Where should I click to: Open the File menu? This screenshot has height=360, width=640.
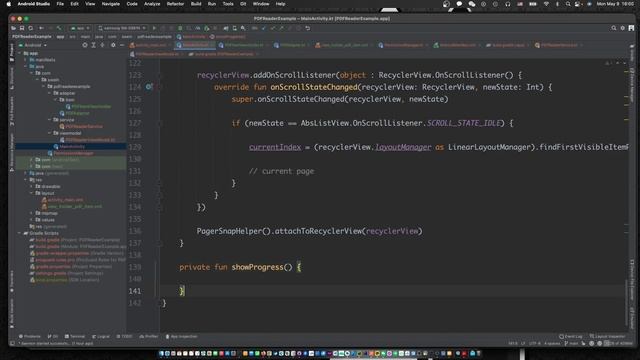tap(60, 4)
